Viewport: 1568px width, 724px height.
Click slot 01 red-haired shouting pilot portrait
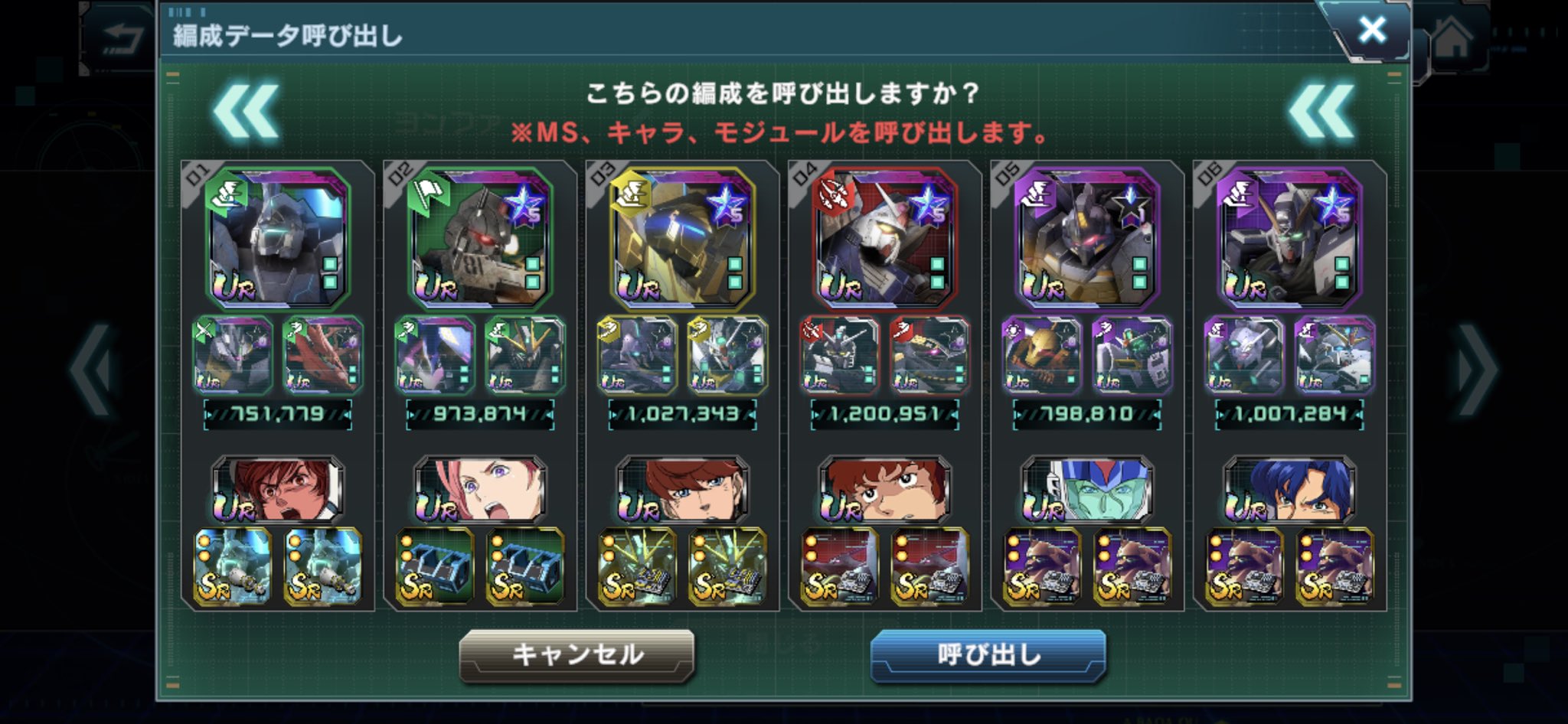pyautogui.click(x=278, y=490)
